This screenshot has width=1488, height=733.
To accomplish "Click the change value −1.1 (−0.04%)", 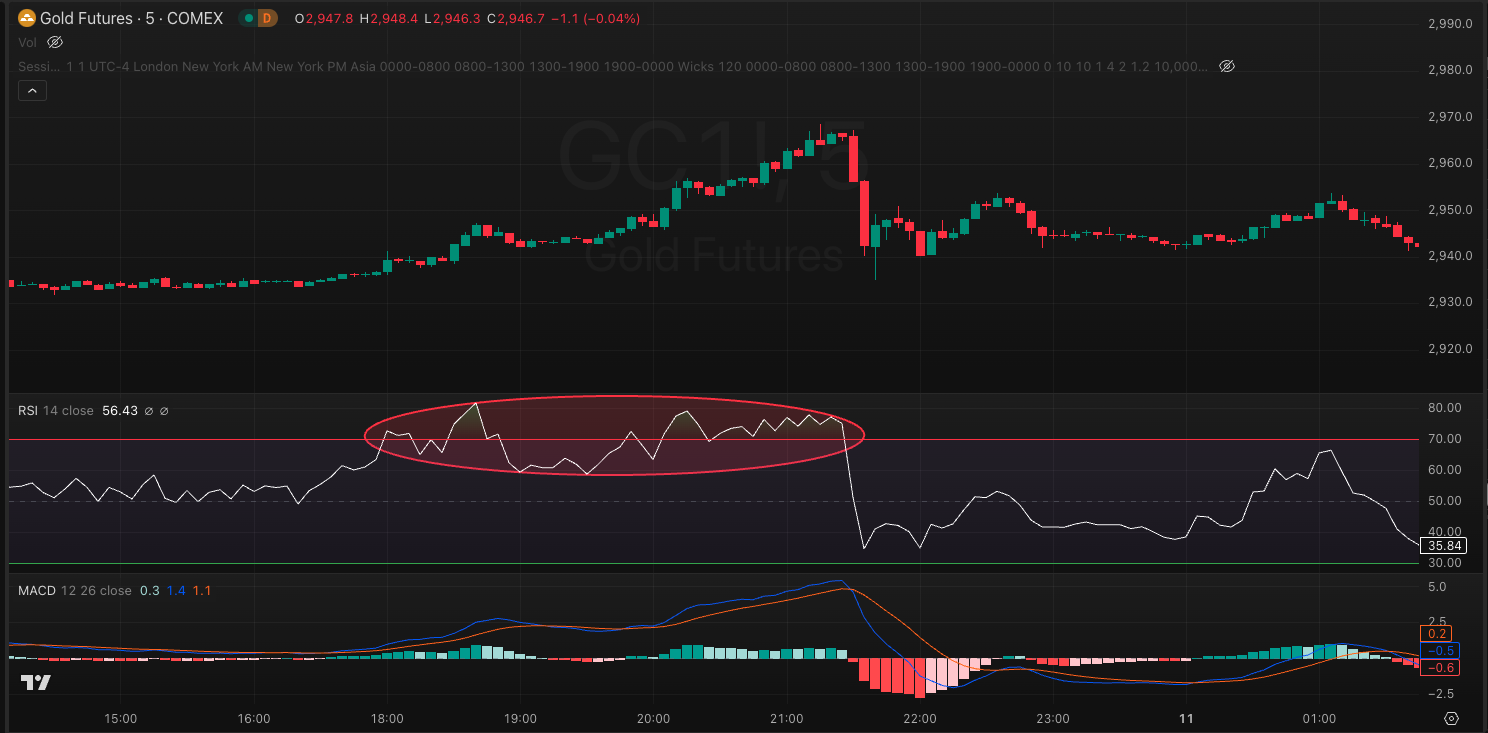I will [x=597, y=18].
